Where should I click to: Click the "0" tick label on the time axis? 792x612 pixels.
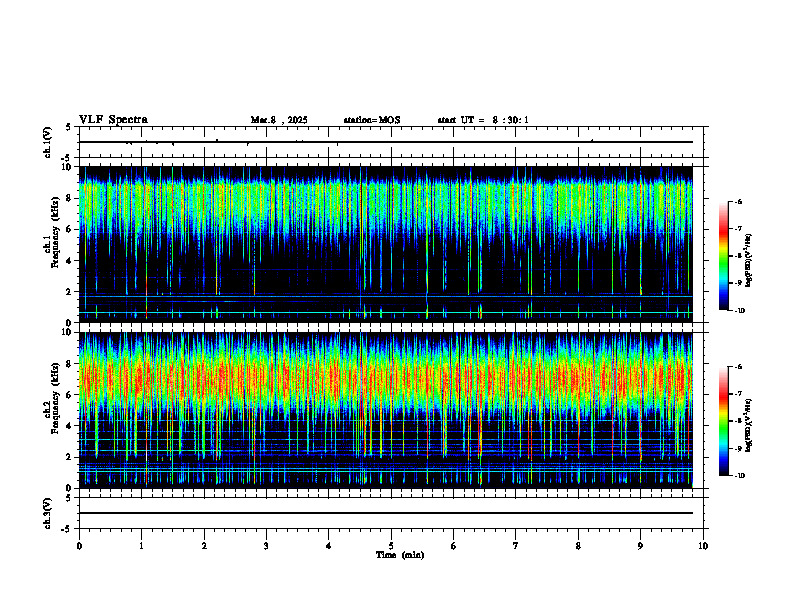(x=79, y=546)
